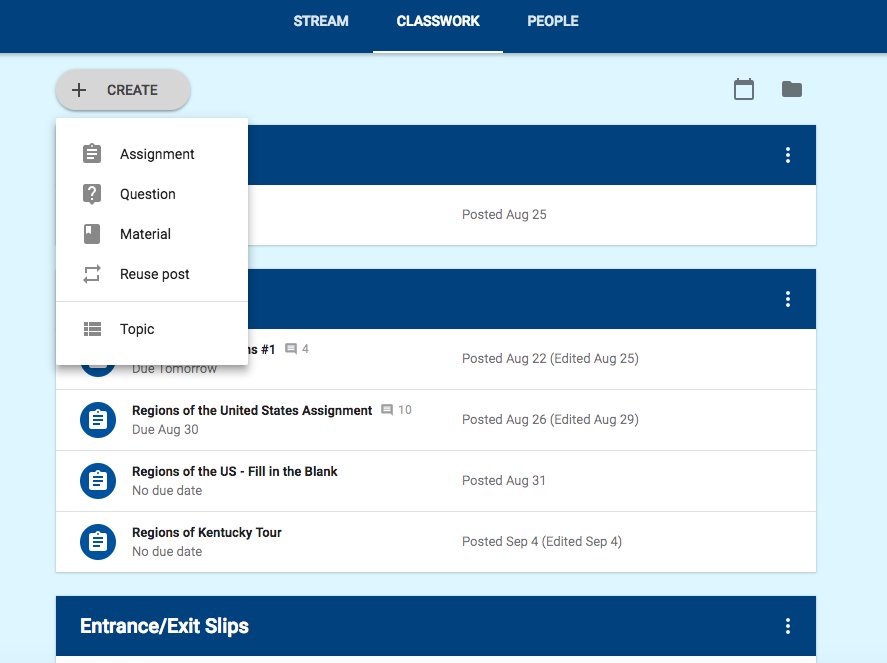Image resolution: width=887 pixels, height=663 pixels.
Task: Click the Topic list icon in menu
Action: tap(92, 329)
